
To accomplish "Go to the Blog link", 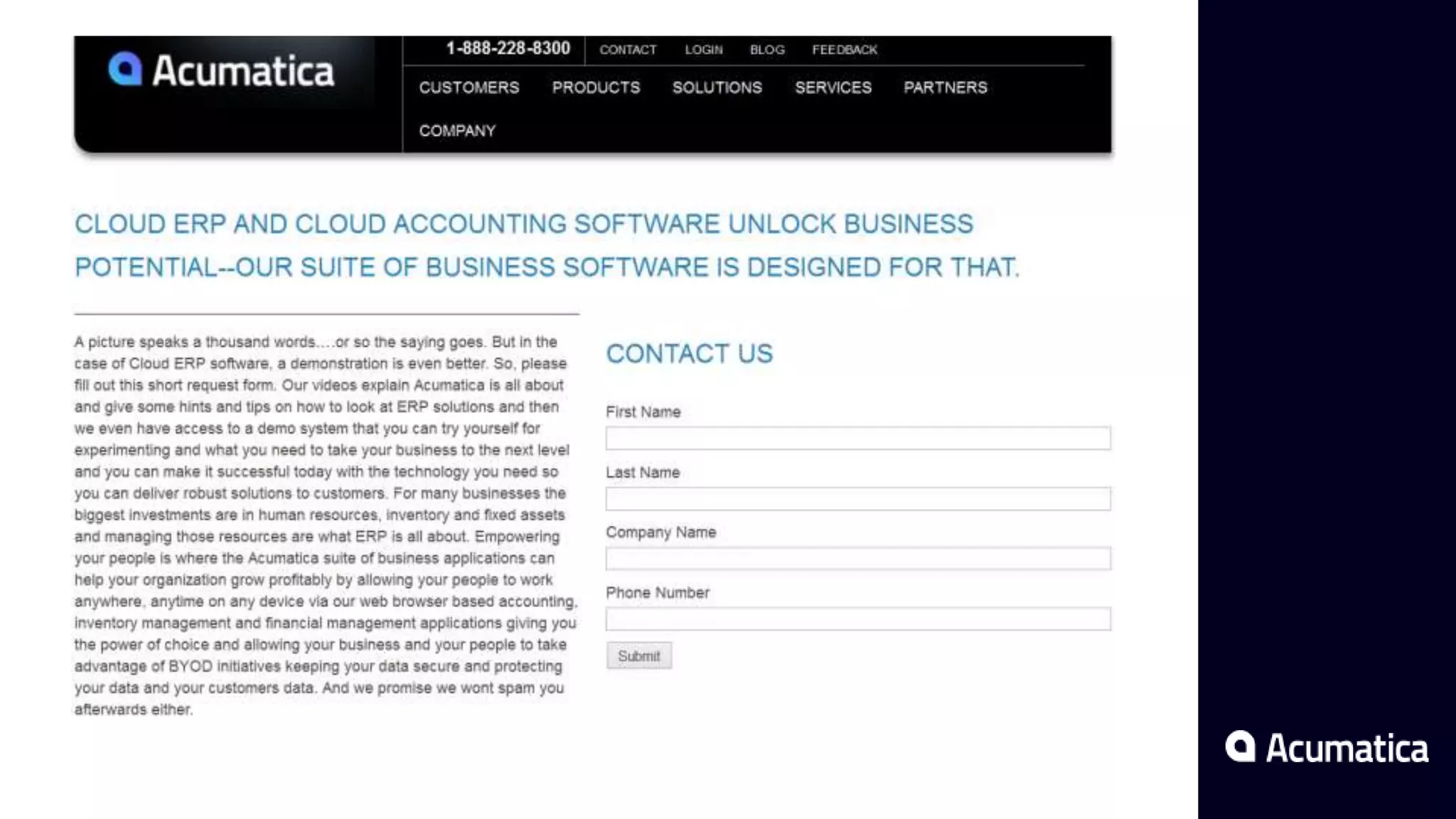I will pyautogui.click(x=767, y=50).
